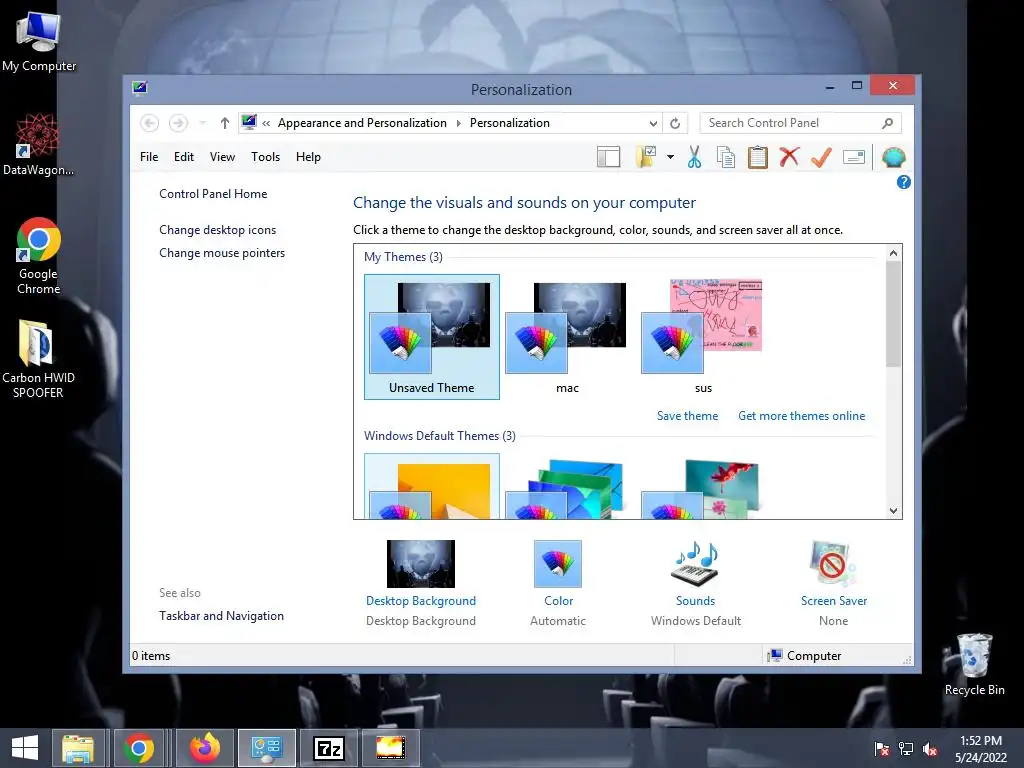Screen dimensions: 1024x768
Task: Click the muted volume tray icon
Action: point(929,749)
